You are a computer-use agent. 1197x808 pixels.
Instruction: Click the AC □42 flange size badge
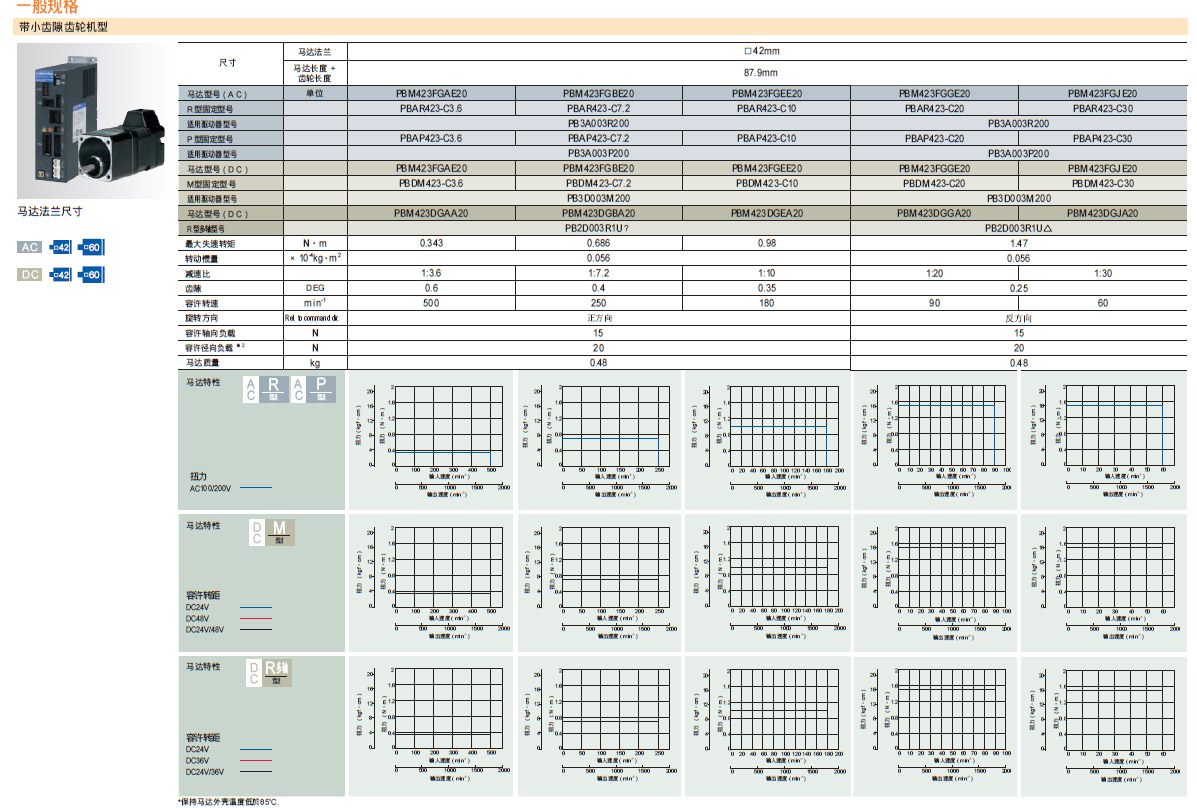(60, 247)
